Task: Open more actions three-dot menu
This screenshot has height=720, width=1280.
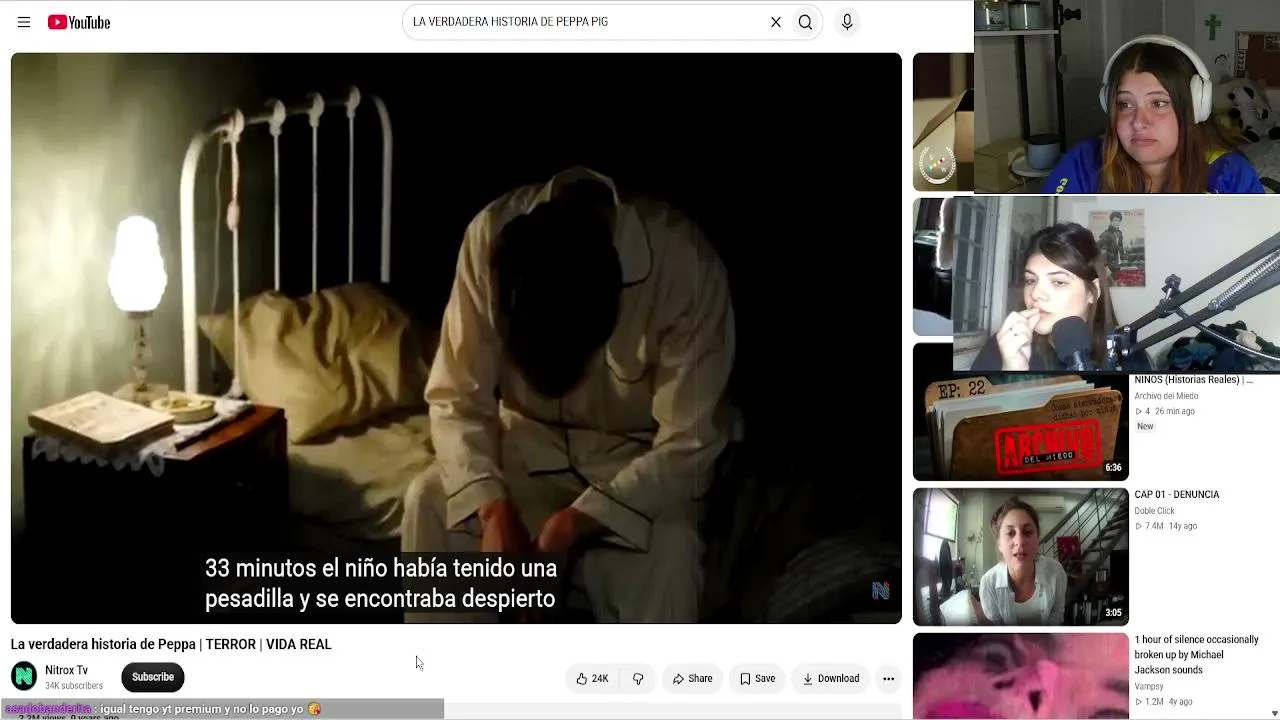Action: pos(888,678)
